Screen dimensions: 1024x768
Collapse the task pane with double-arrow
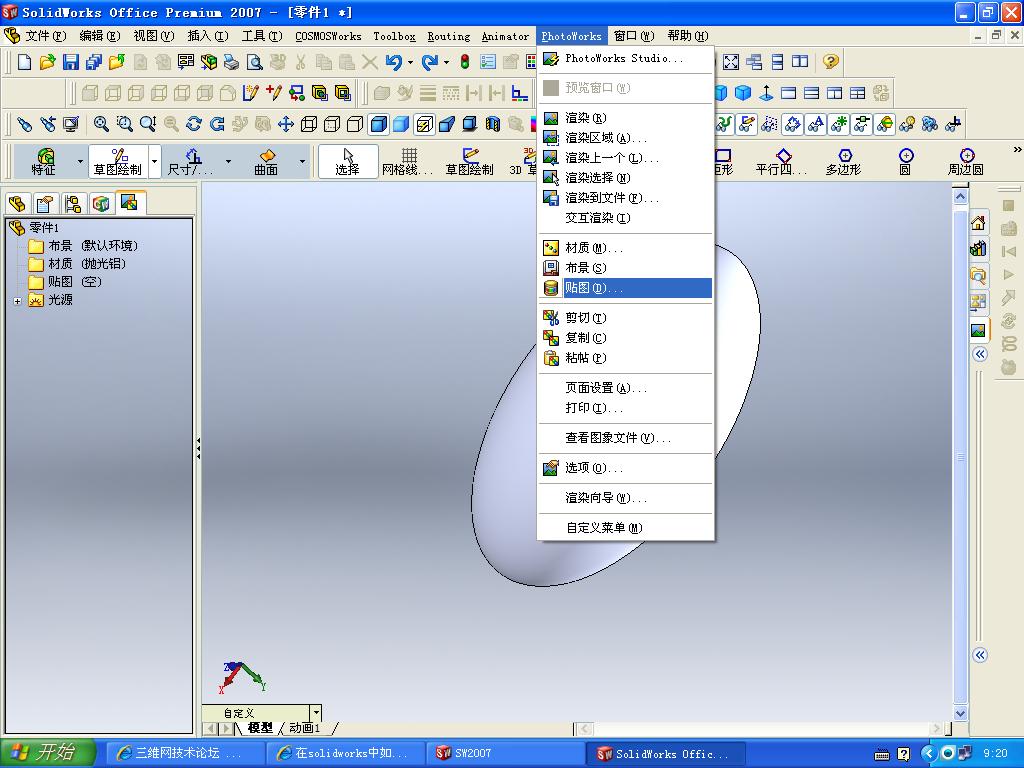coord(980,354)
